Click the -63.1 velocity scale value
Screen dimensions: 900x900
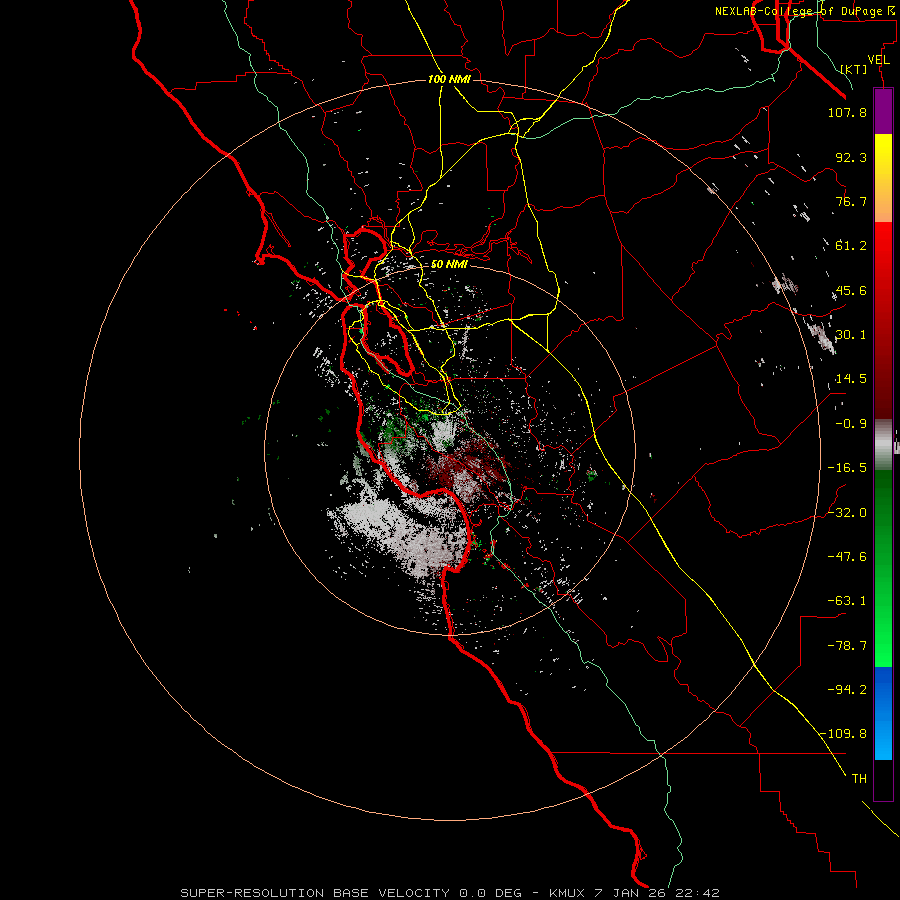847,601
